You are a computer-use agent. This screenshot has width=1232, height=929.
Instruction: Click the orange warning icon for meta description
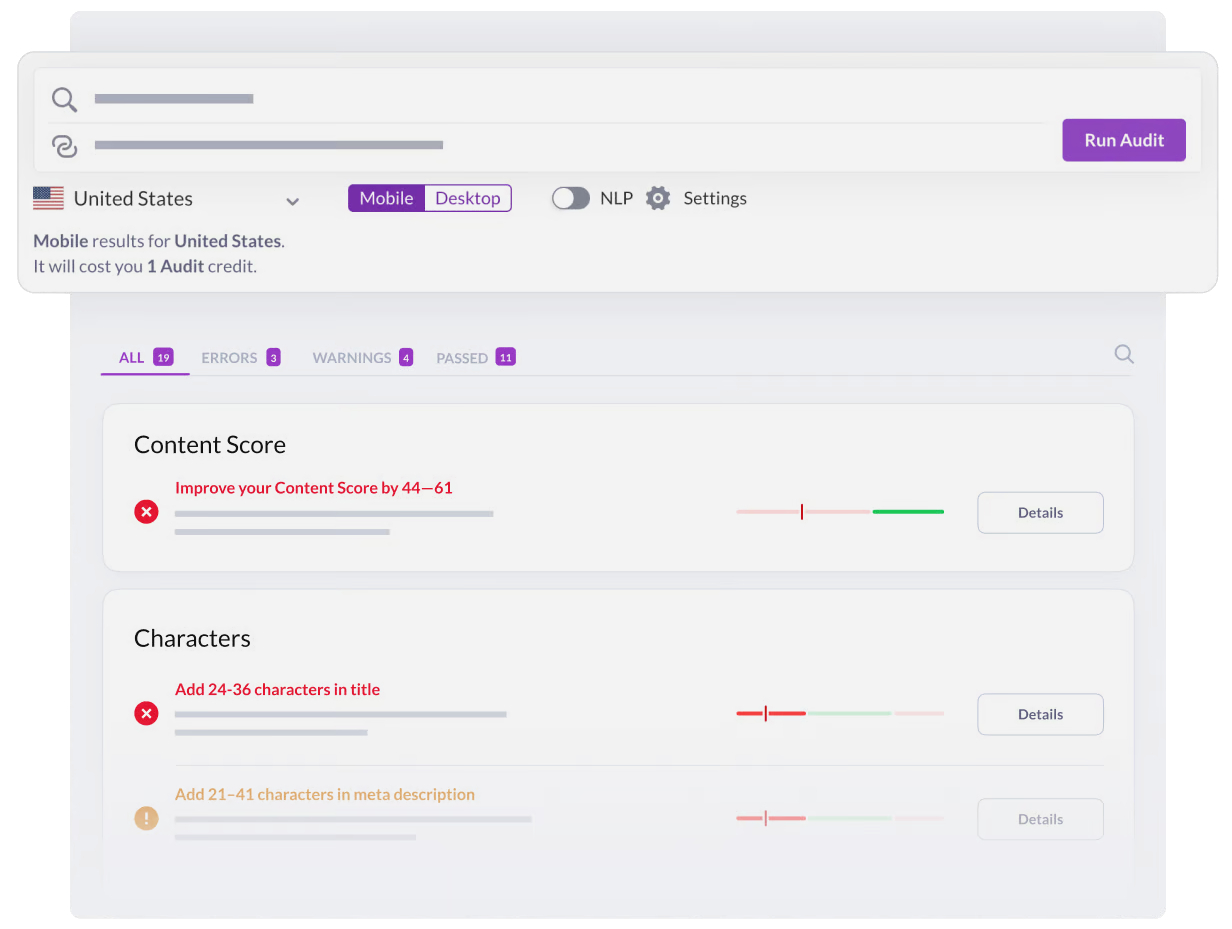click(x=146, y=818)
